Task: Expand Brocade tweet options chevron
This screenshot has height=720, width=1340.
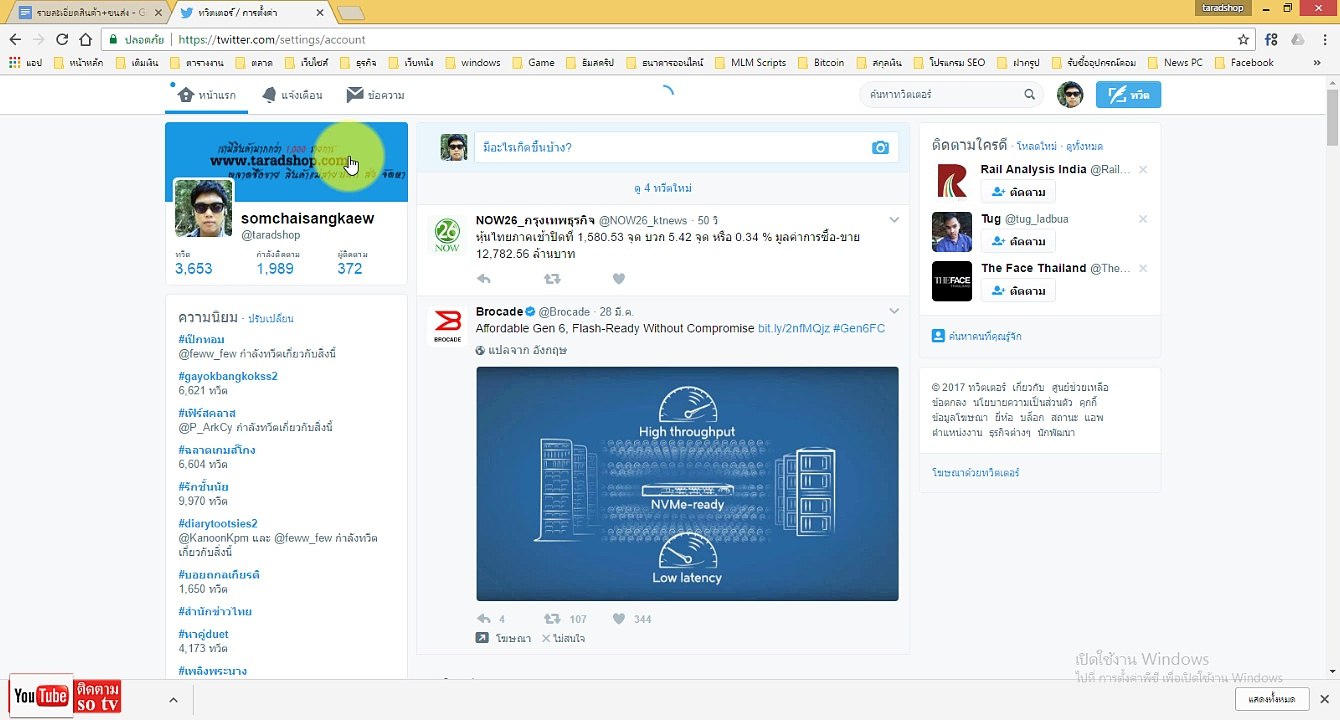Action: 894,311
